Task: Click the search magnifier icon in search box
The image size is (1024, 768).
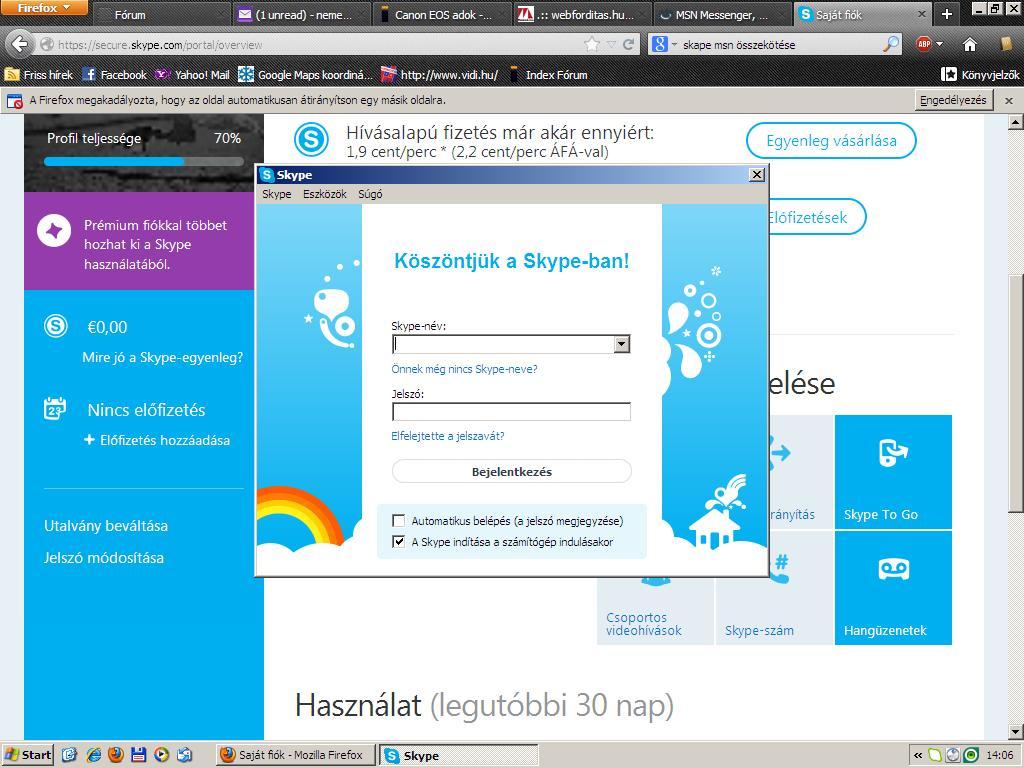Action: pyautogui.click(x=891, y=44)
